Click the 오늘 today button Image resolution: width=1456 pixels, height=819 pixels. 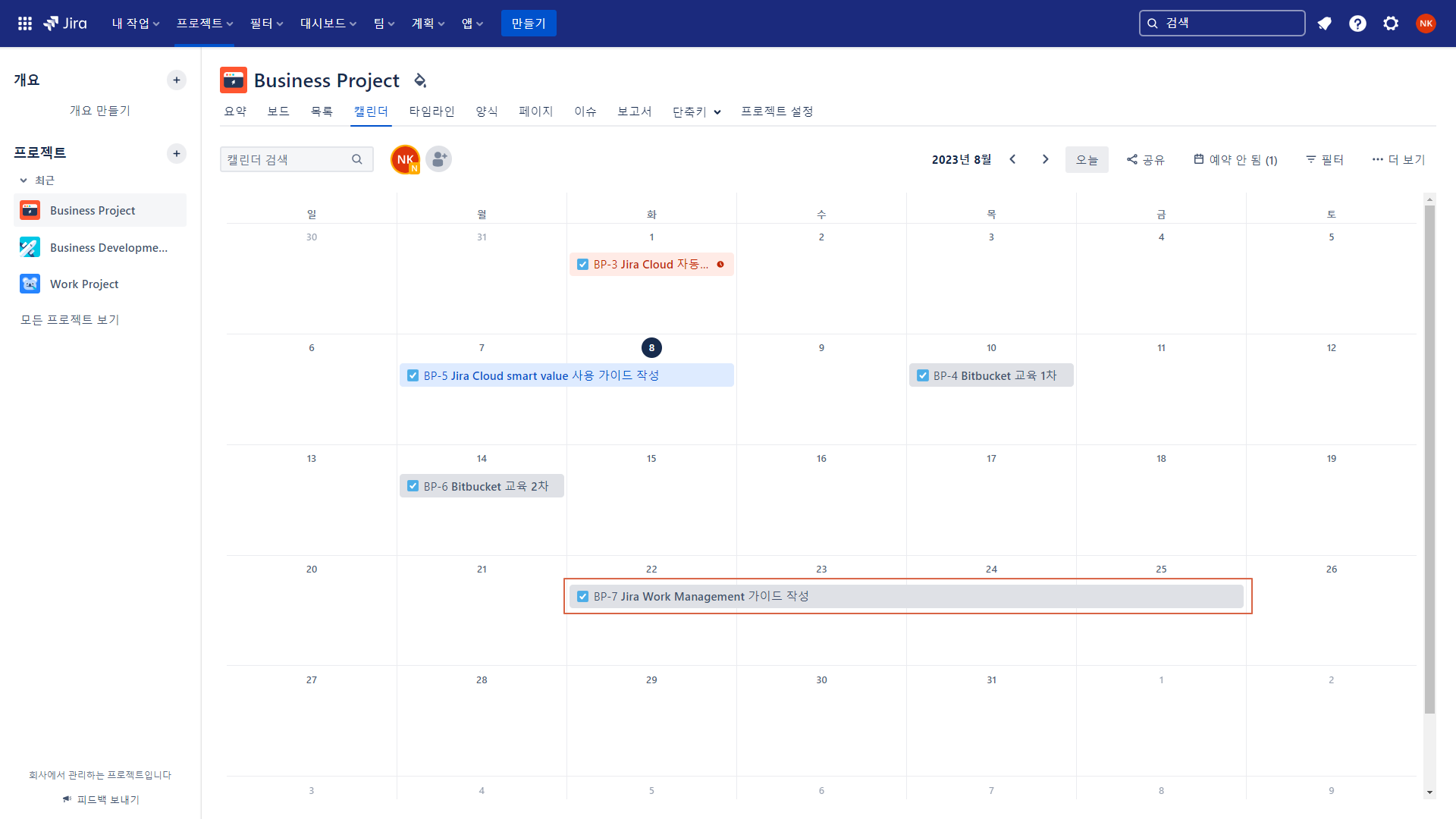(x=1087, y=159)
